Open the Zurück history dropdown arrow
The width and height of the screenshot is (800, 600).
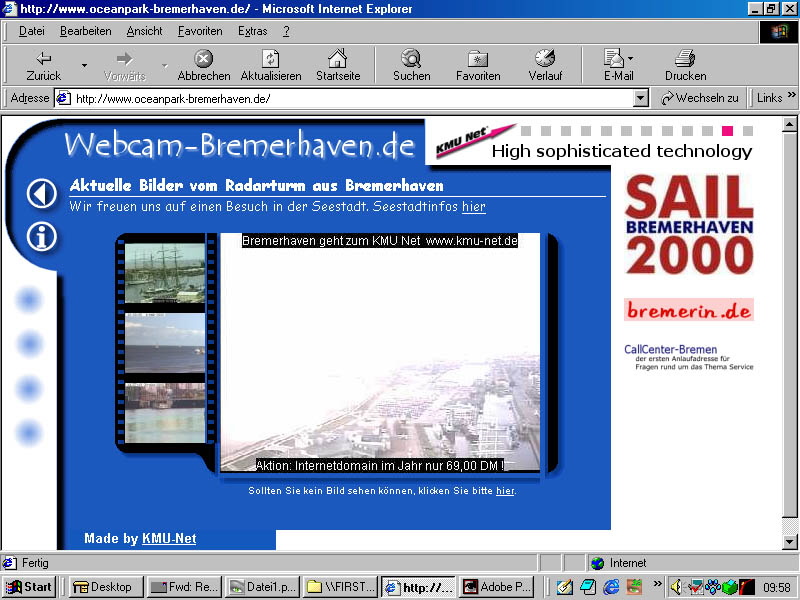[84, 65]
